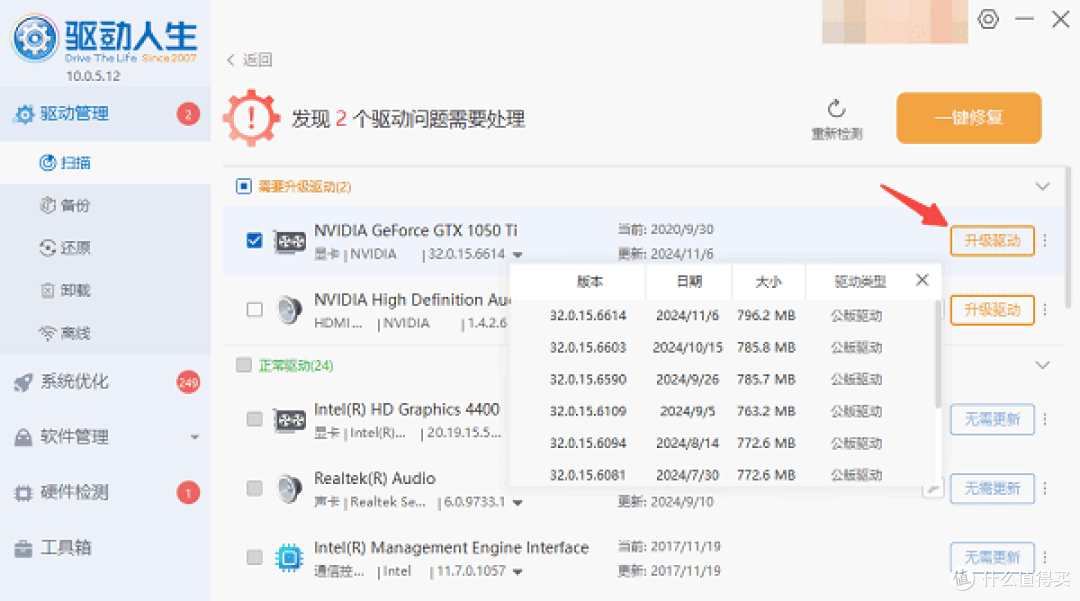This screenshot has width=1080, height=601.
Task: Click 升级驱动 for GTX 1050 Ti
Action: point(992,240)
